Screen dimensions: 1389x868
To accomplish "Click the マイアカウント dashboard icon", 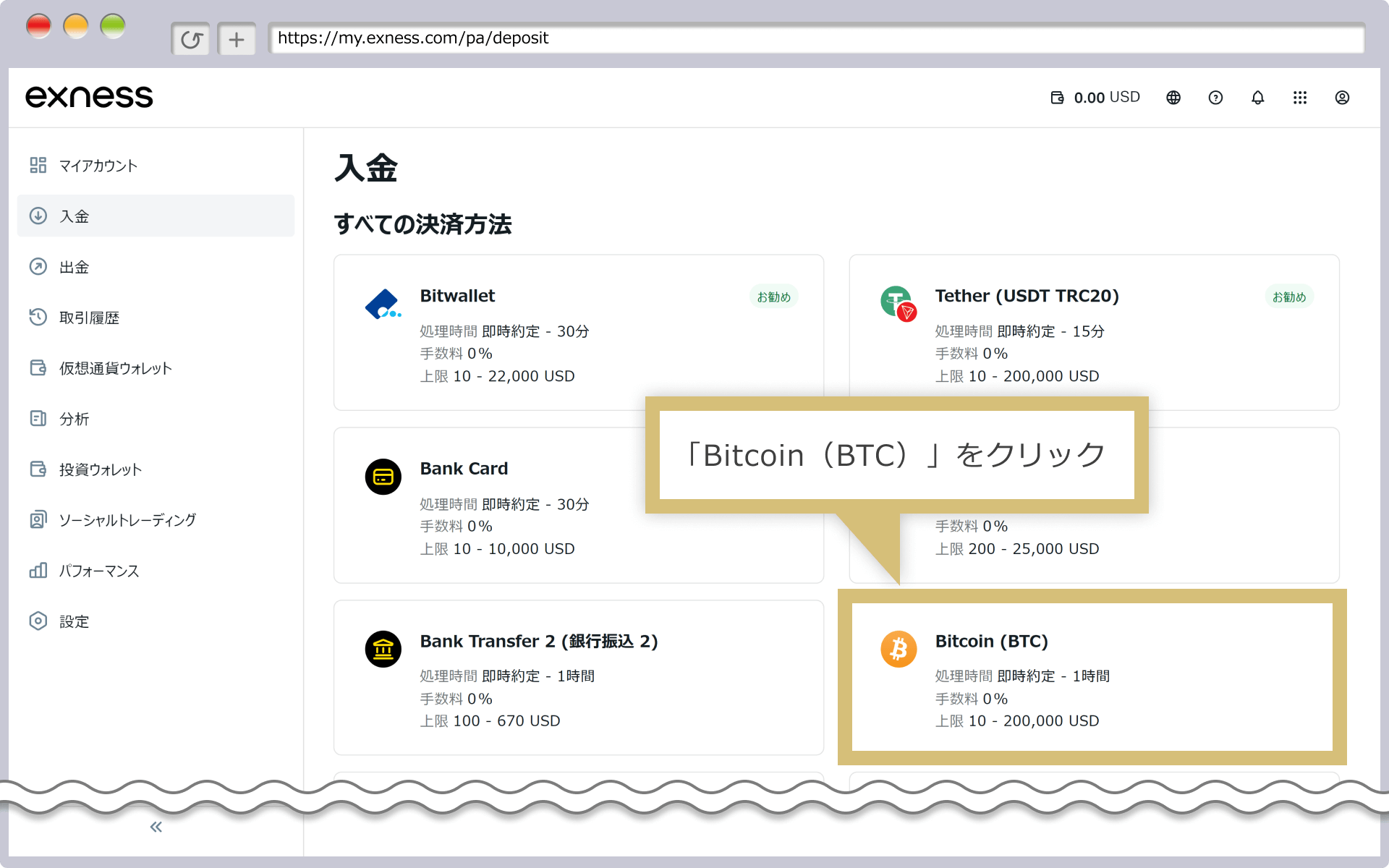I will (38, 166).
